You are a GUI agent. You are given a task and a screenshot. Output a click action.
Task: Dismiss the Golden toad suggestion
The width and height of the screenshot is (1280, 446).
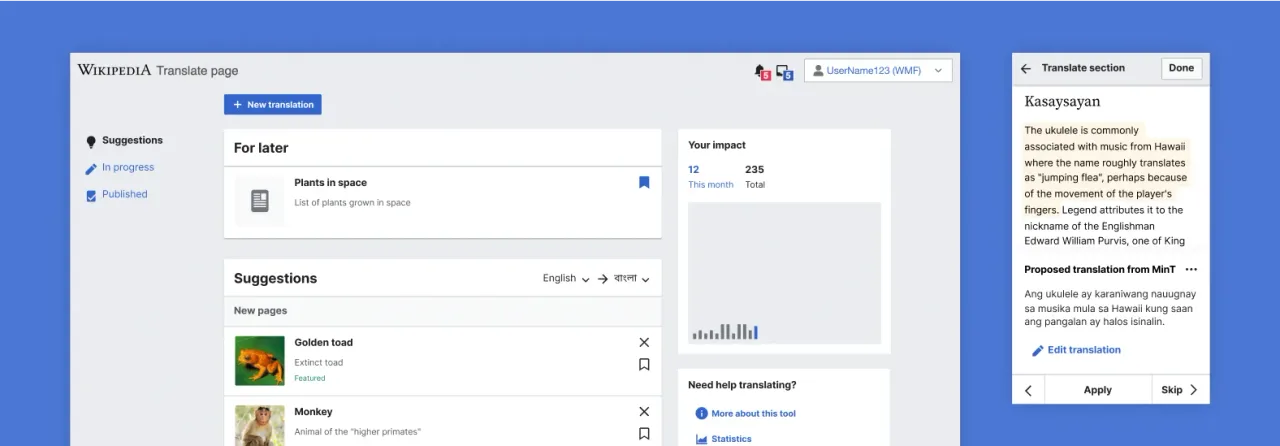coord(644,342)
